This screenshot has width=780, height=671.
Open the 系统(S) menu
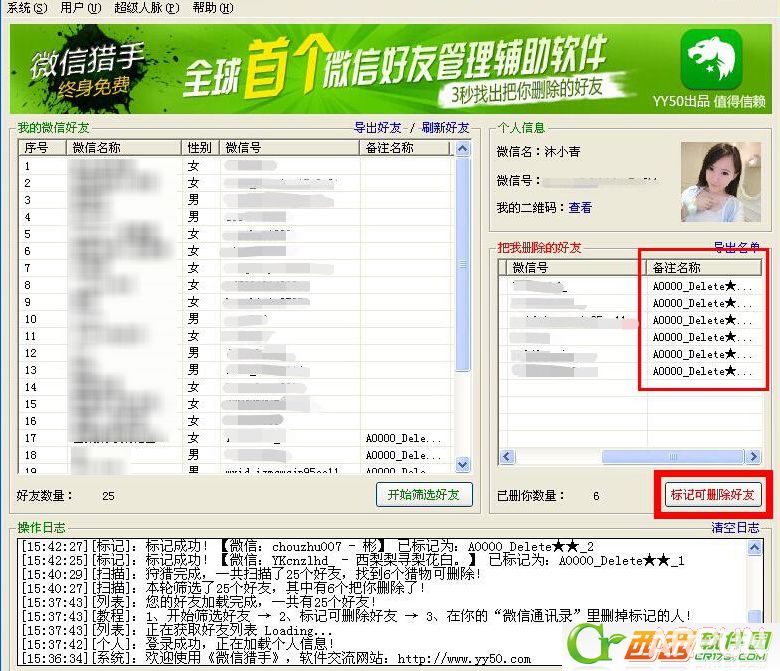click(27, 8)
